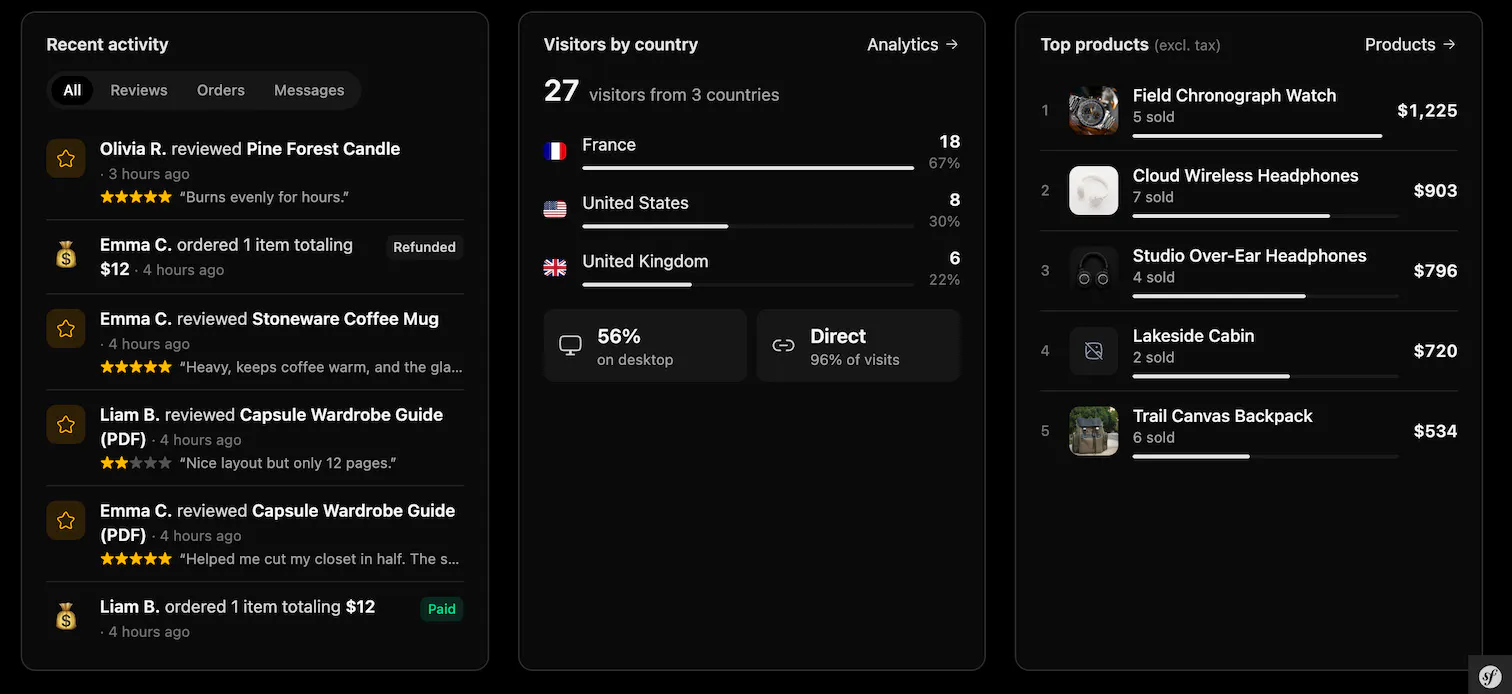Screen dimensions: 1512x694
Task: Click star icon beside Emma C. Stoneware Coffee Mug review
Action: (x=66, y=328)
